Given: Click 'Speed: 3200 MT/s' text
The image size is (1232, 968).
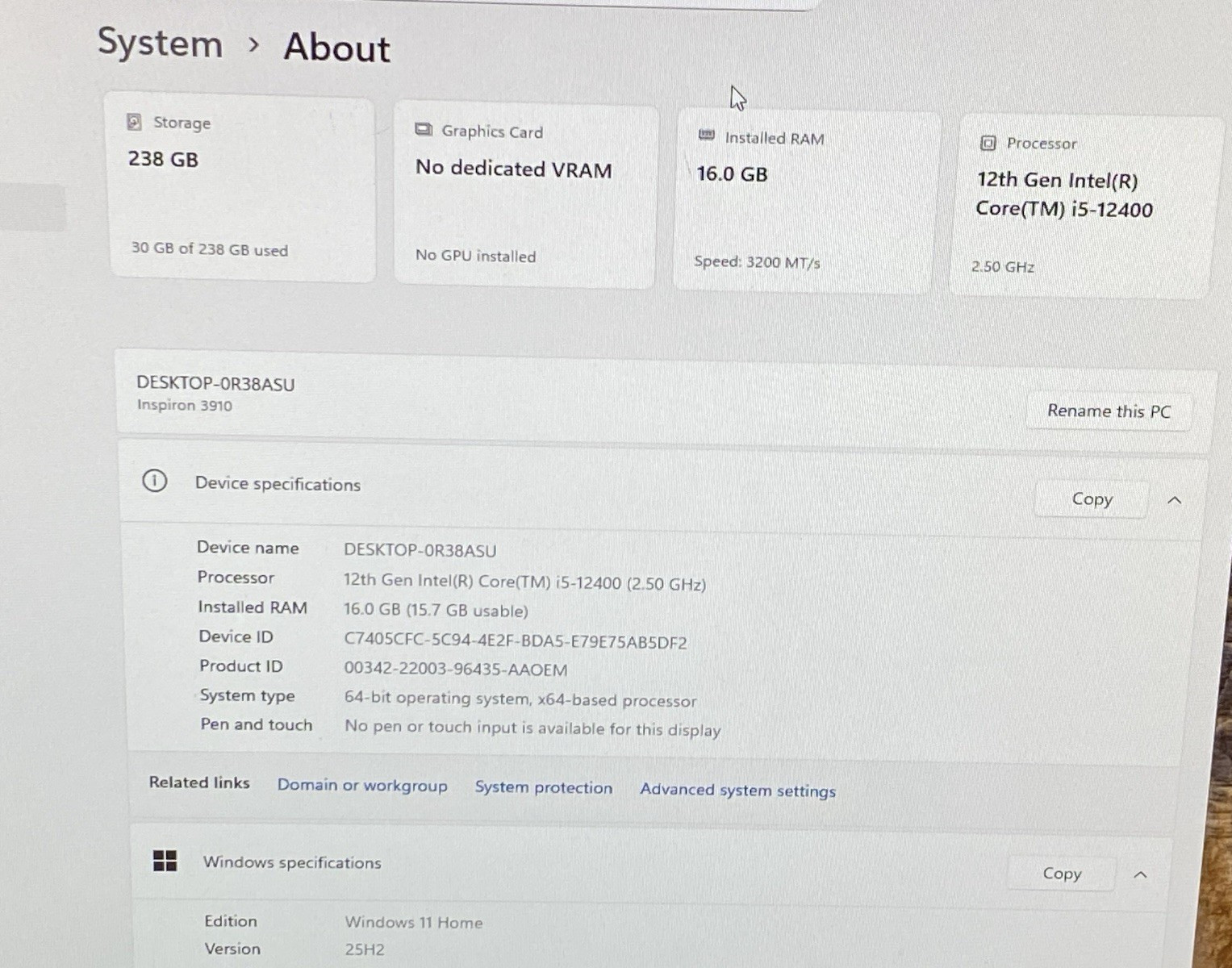Looking at the screenshot, I should tap(757, 262).
